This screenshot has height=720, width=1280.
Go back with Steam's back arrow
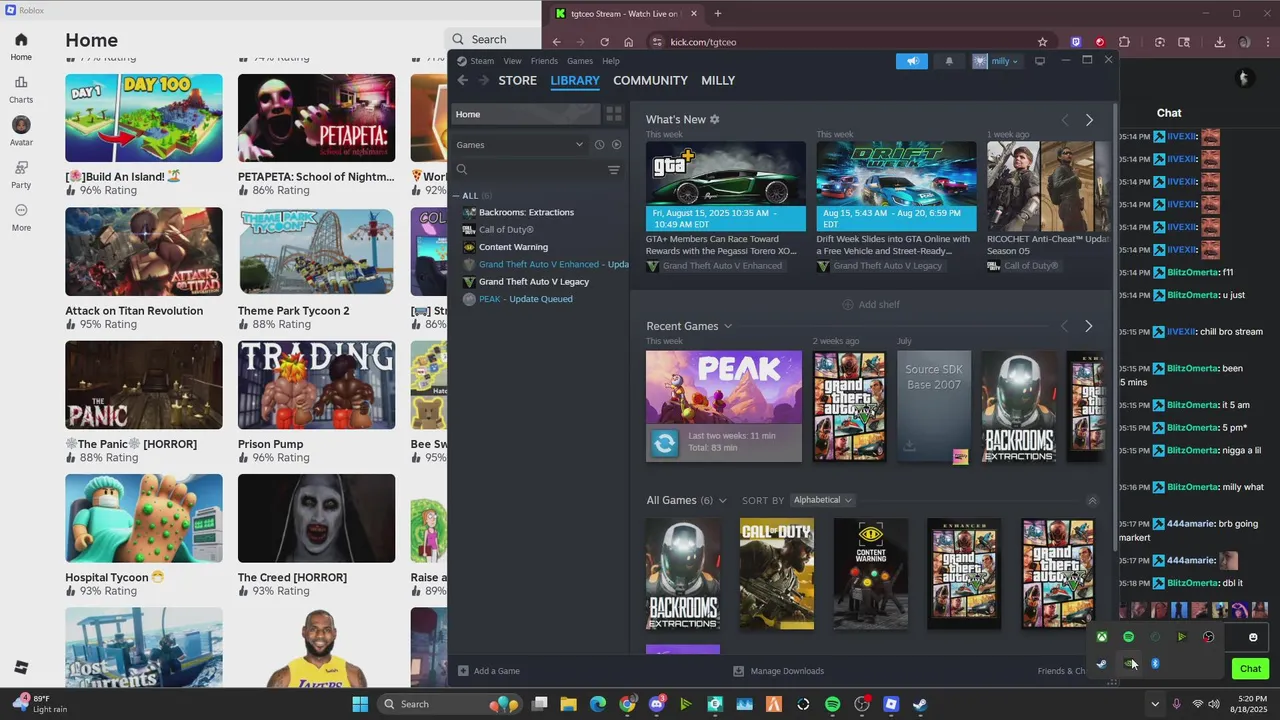(462, 80)
